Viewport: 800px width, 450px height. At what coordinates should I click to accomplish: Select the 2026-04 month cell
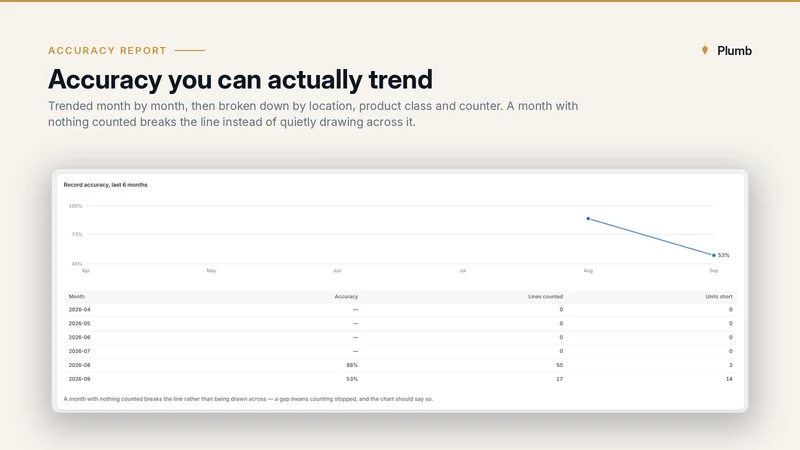pyautogui.click(x=80, y=310)
